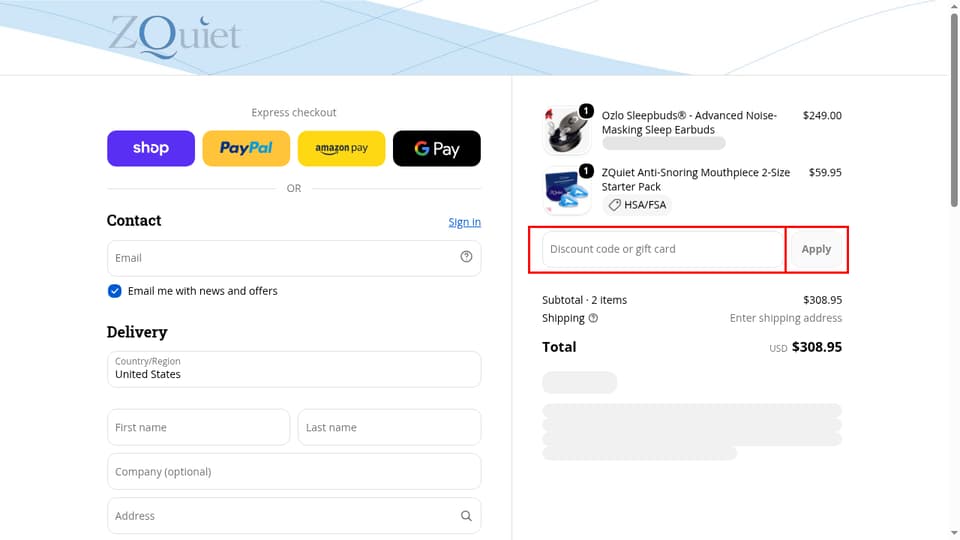Focus the Discount code or gift card field

(663, 249)
